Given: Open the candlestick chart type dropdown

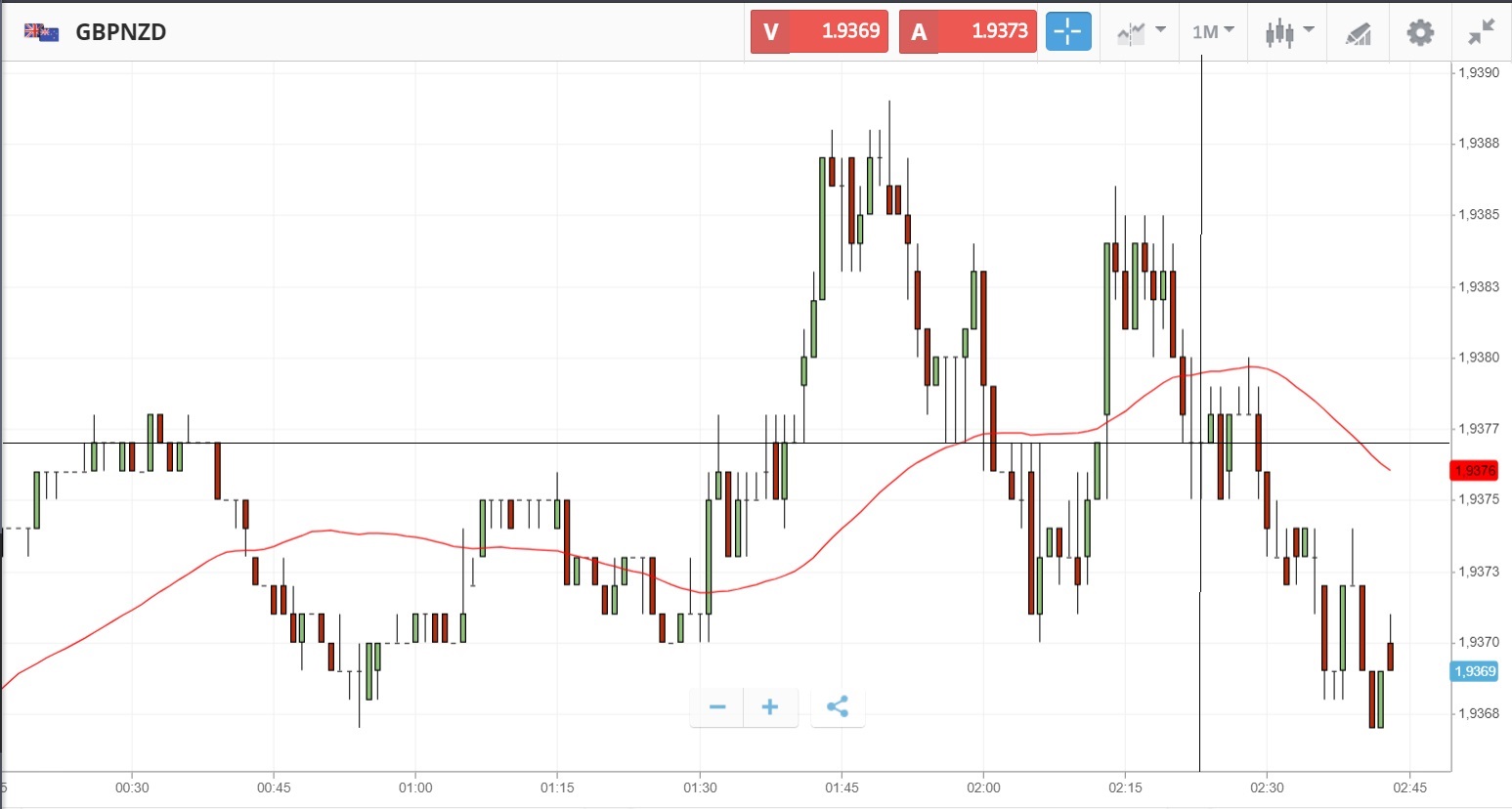Looking at the screenshot, I should click(1289, 32).
